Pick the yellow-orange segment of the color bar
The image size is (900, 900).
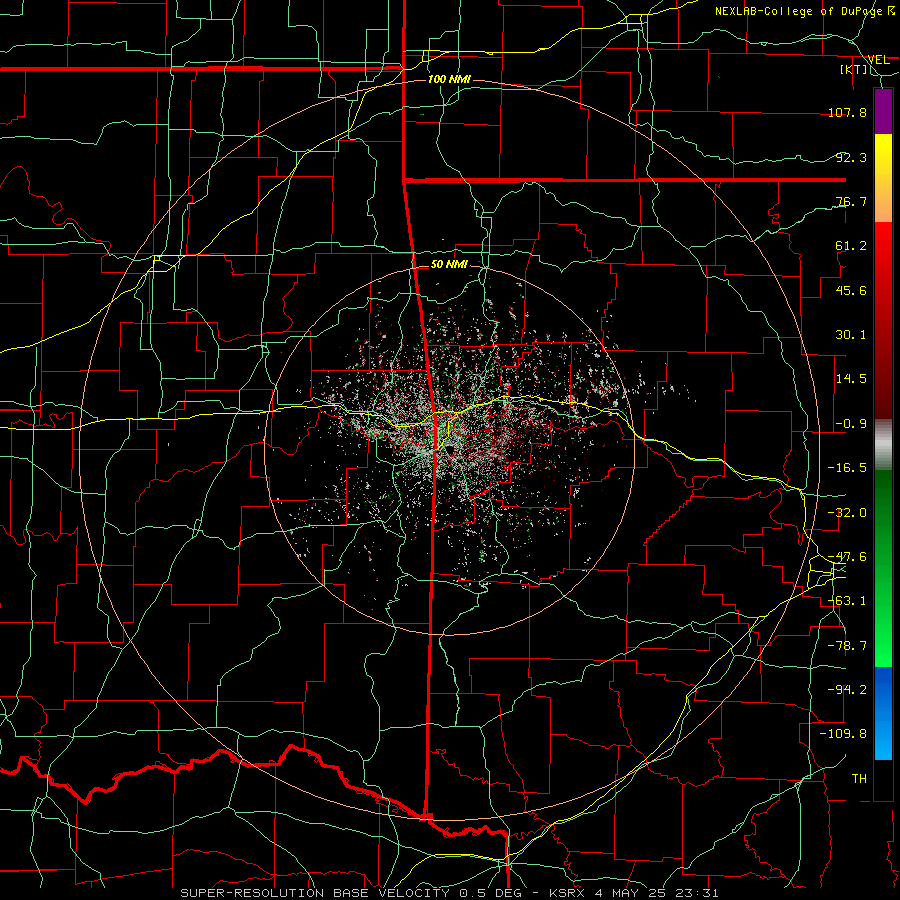click(883, 178)
